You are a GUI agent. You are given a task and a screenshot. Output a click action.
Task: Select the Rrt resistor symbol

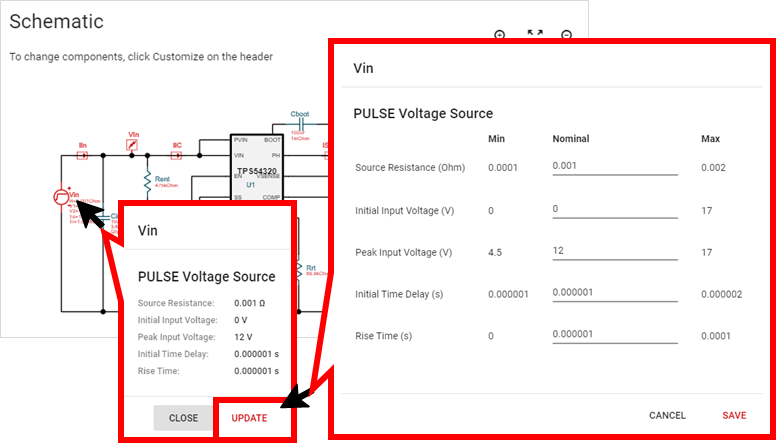(x=299, y=270)
